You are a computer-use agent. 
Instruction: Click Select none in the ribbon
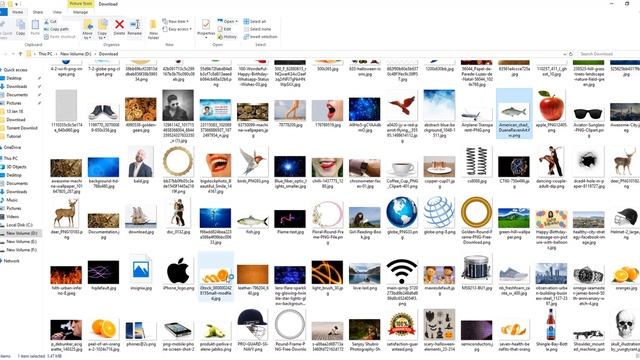pyautogui.click(x=257, y=29)
